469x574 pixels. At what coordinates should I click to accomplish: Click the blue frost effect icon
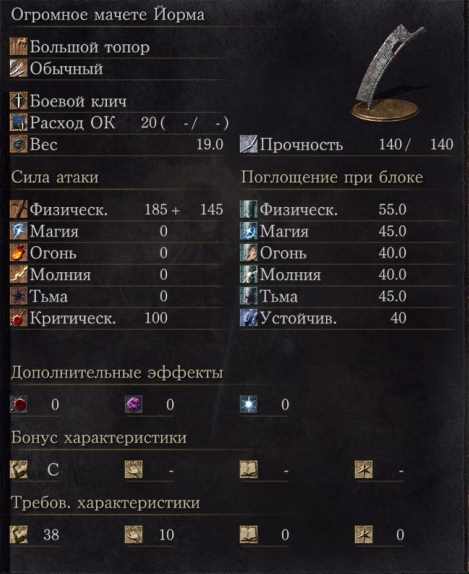pyautogui.click(x=249, y=405)
